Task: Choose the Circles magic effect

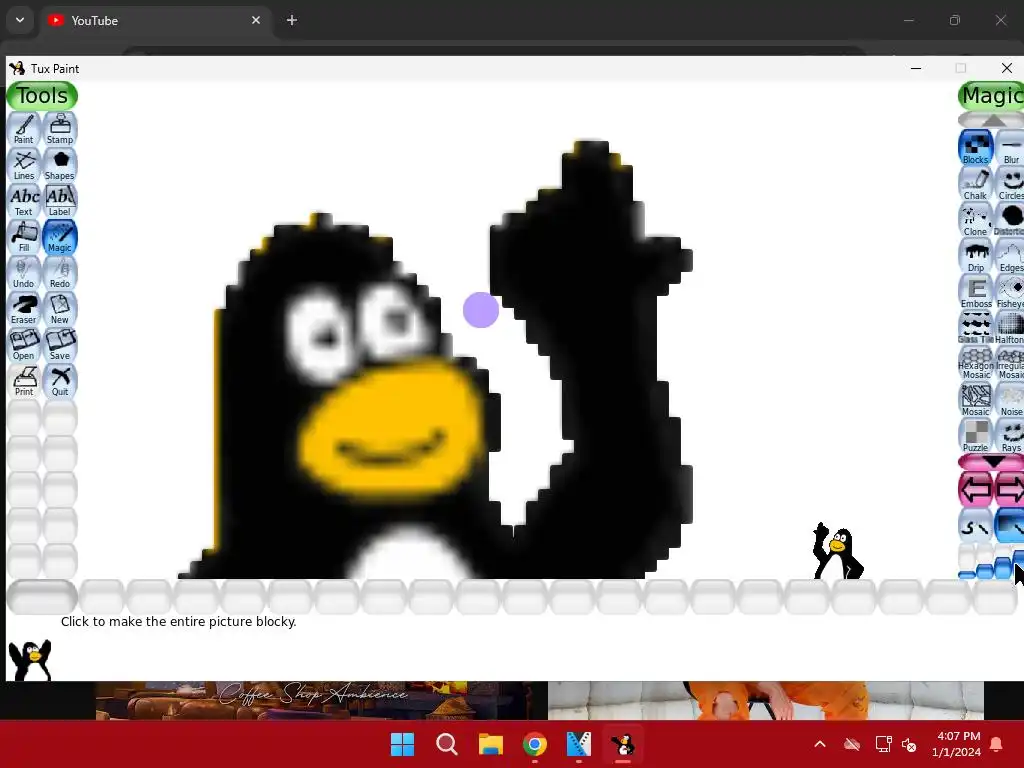Action: click(1010, 184)
